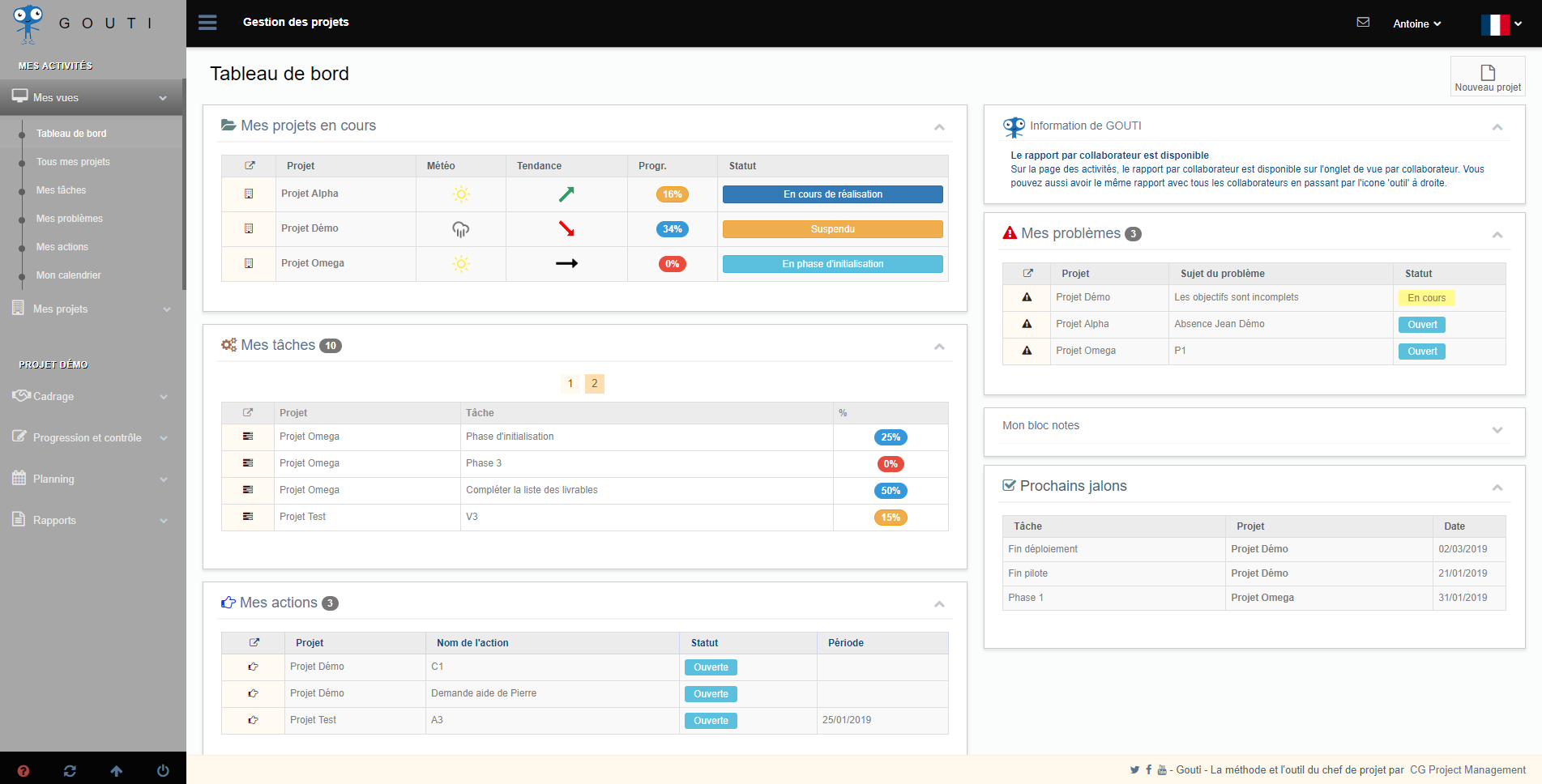Click the Gouti mascot logo

[28, 23]
